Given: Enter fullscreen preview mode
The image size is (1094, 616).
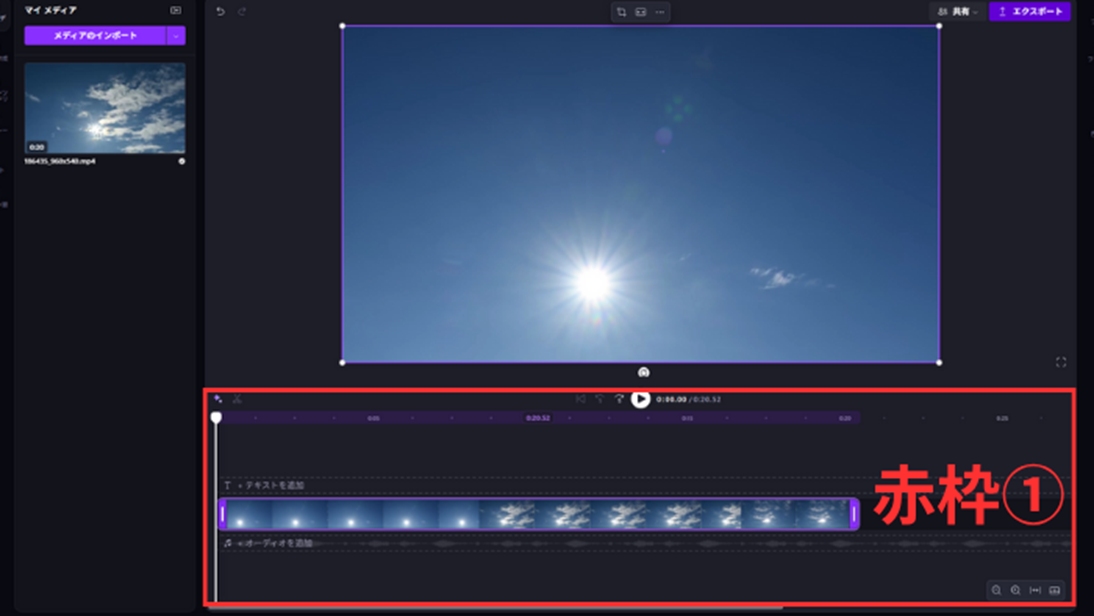Looking at the screenshot, I should click(x=1061, y=362).
